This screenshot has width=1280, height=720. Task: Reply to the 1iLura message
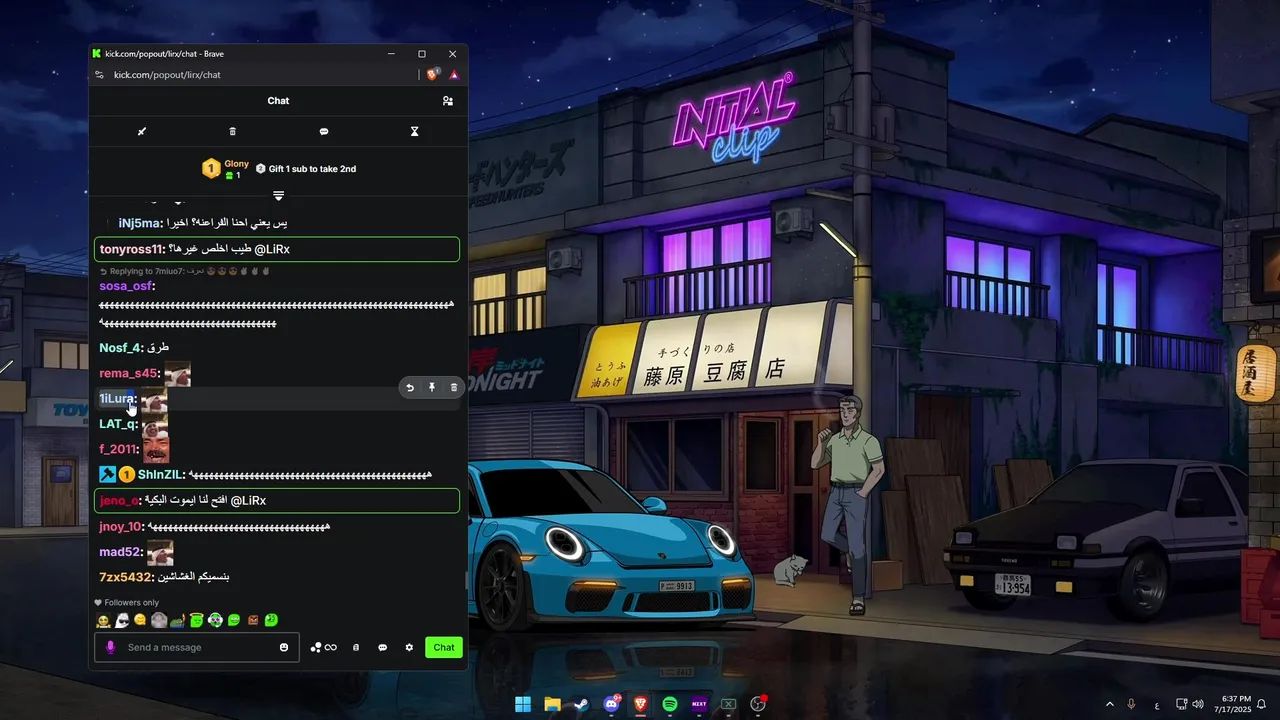click(410, 388)
